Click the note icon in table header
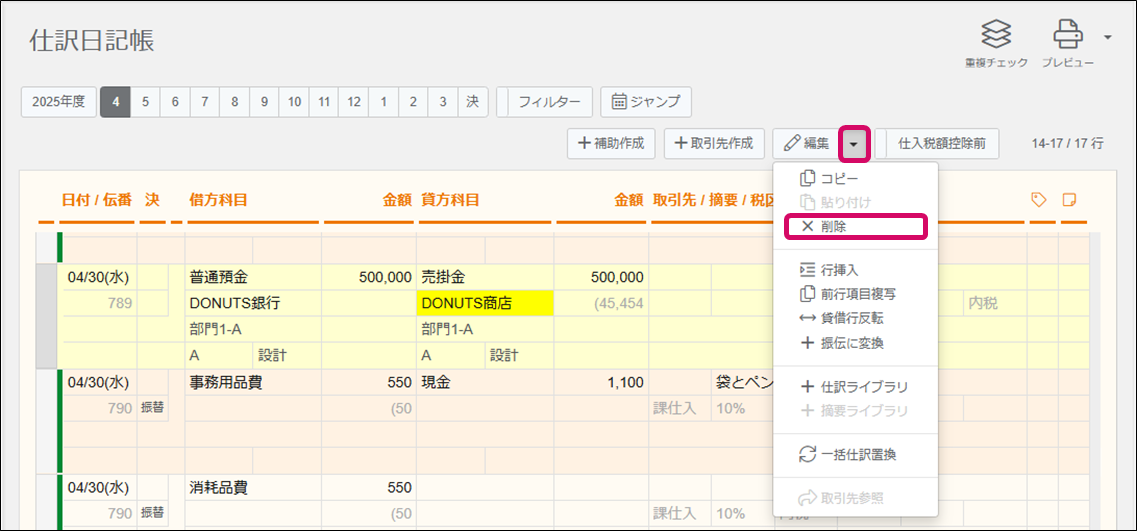1137x531 pixels. tap(1069, 200)
